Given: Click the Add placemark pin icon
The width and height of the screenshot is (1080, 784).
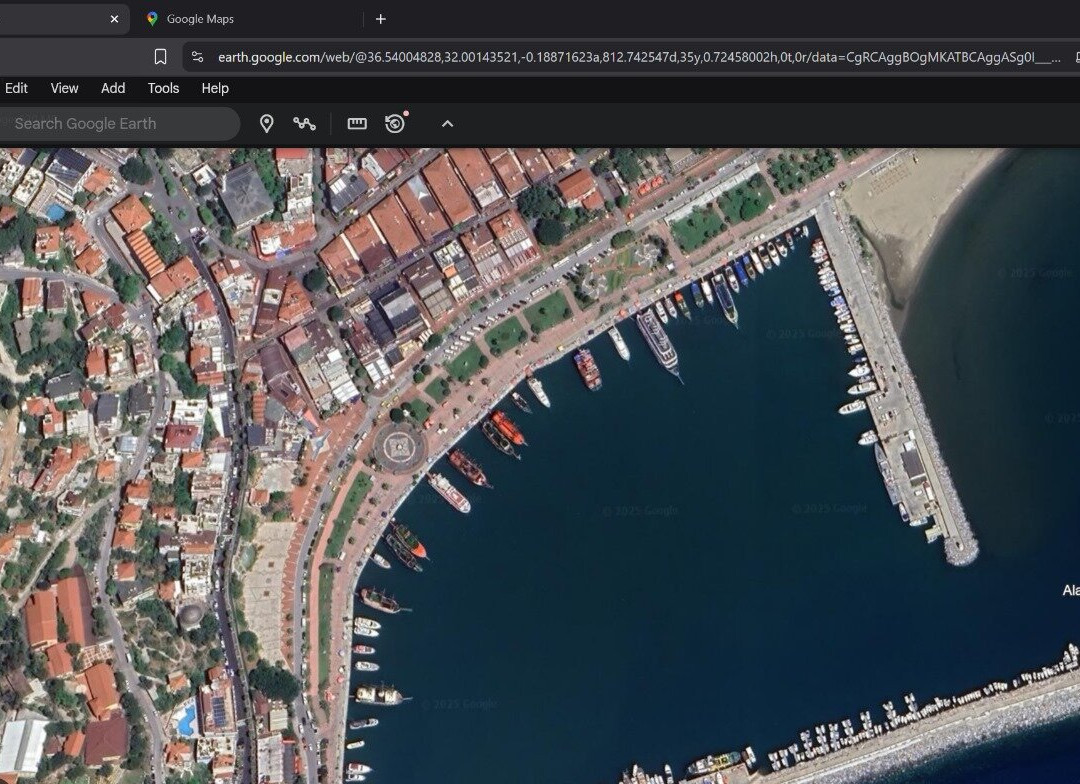Looking at the screenshot, I should (x=266, y=123).
